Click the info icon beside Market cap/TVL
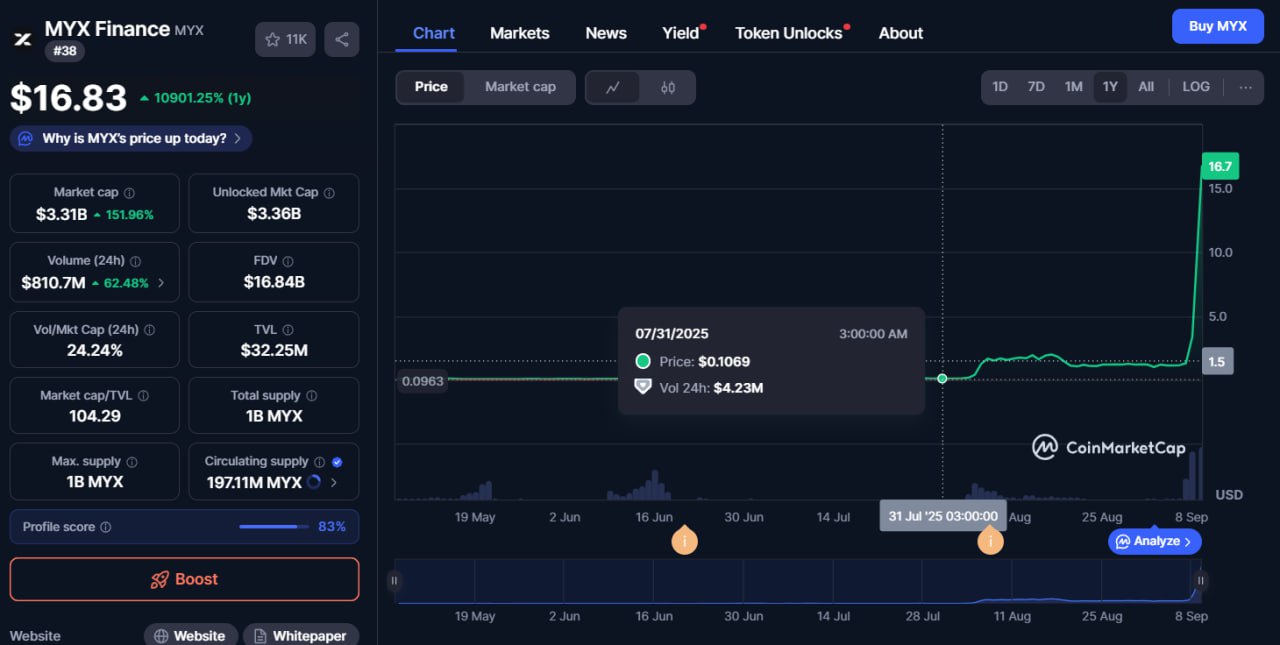The image size is (1280, 645). [143, 396]
